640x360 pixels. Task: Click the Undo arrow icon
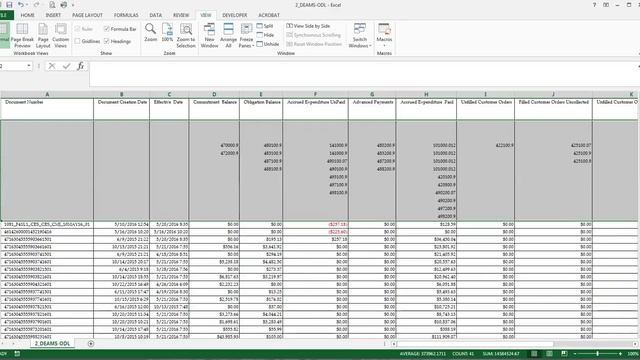[20, 5]
